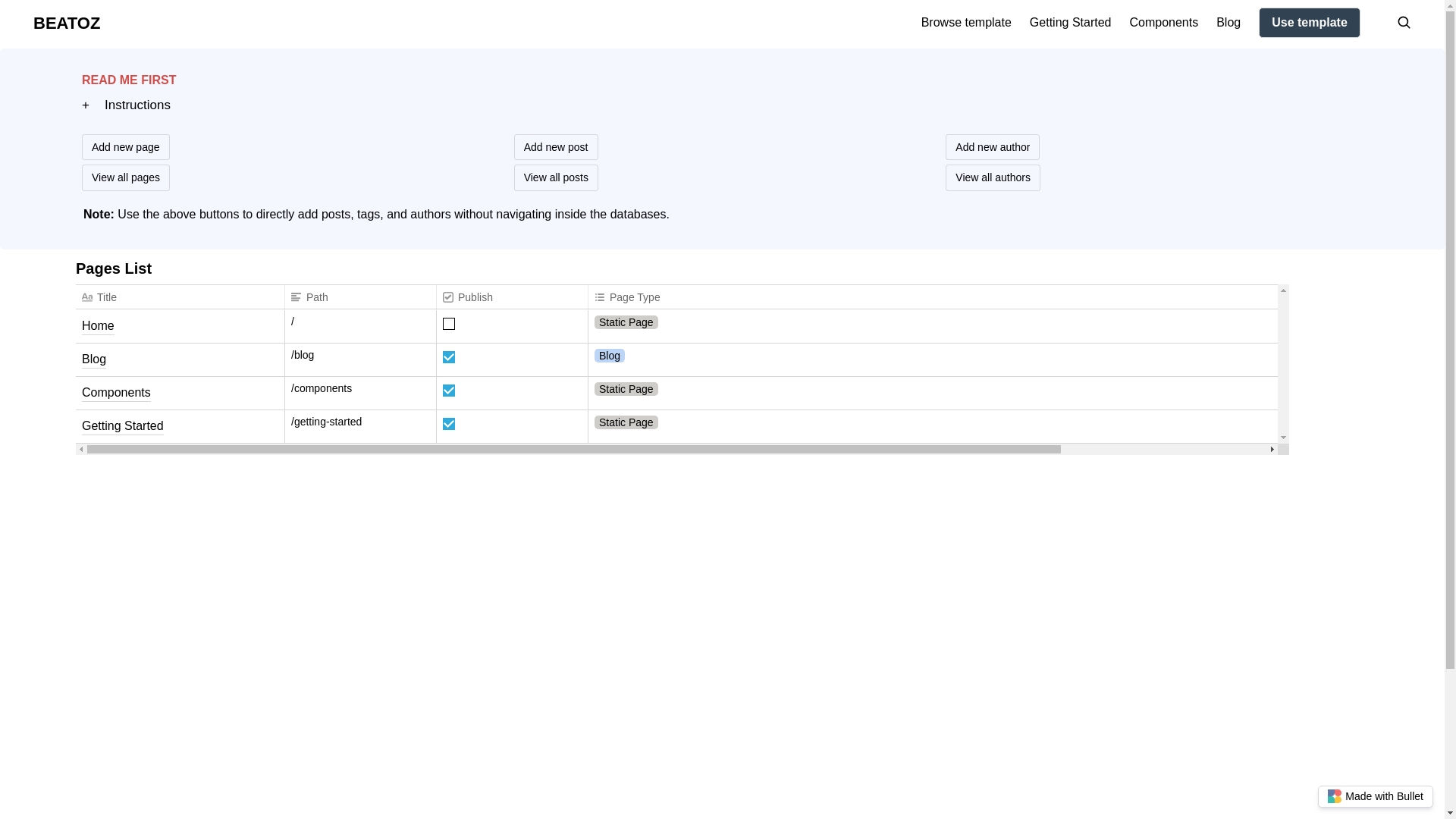Click Static Page tag in Home row
Viewport: 1456px width, 819px height.
626,322
